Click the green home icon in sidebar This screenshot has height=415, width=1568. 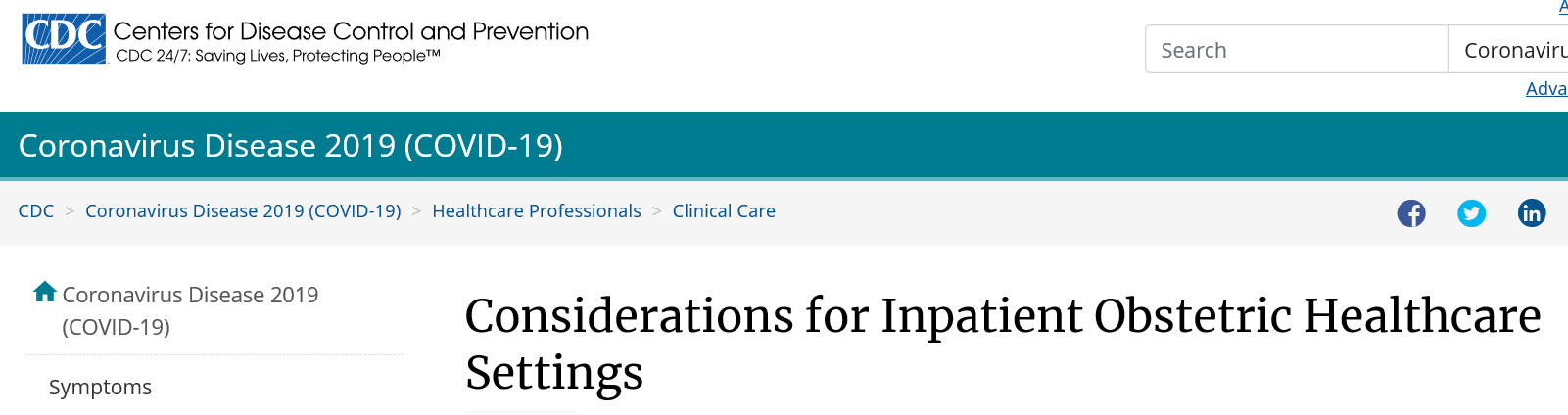tap(45, 292)
